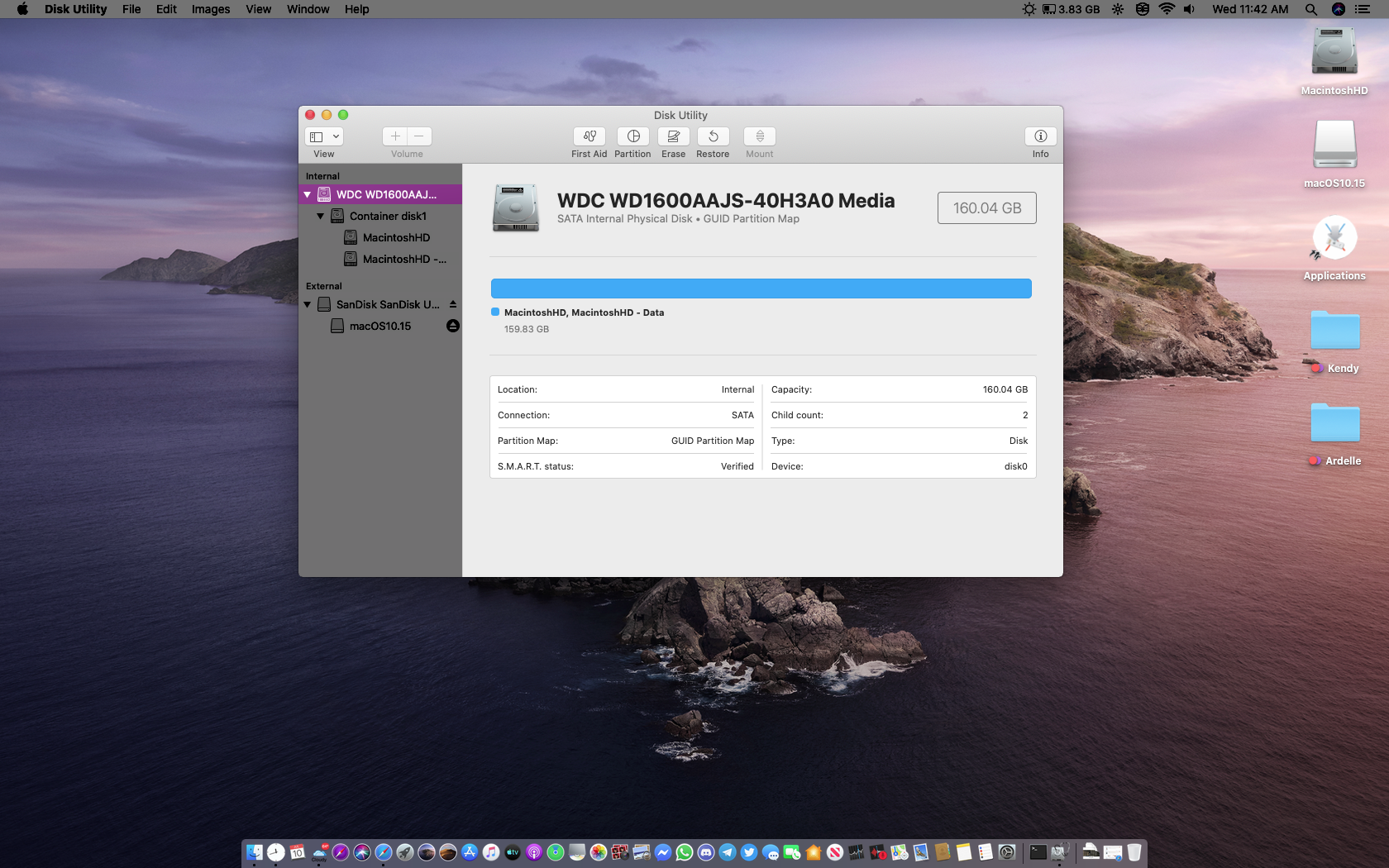Open the Apple menu
The height and width of the screenshot is (868, 1389).
(x=22, y=9)
